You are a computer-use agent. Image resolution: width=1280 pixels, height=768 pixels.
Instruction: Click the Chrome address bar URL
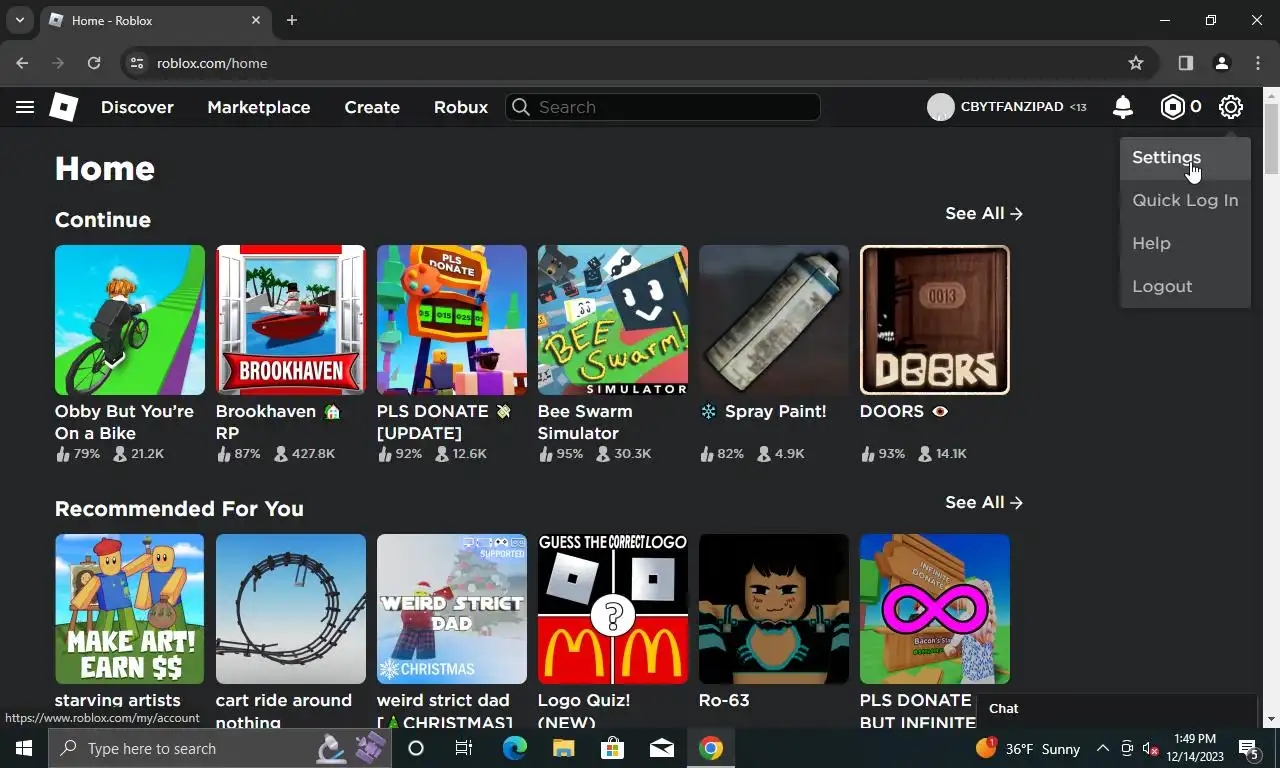coord(212,63)
